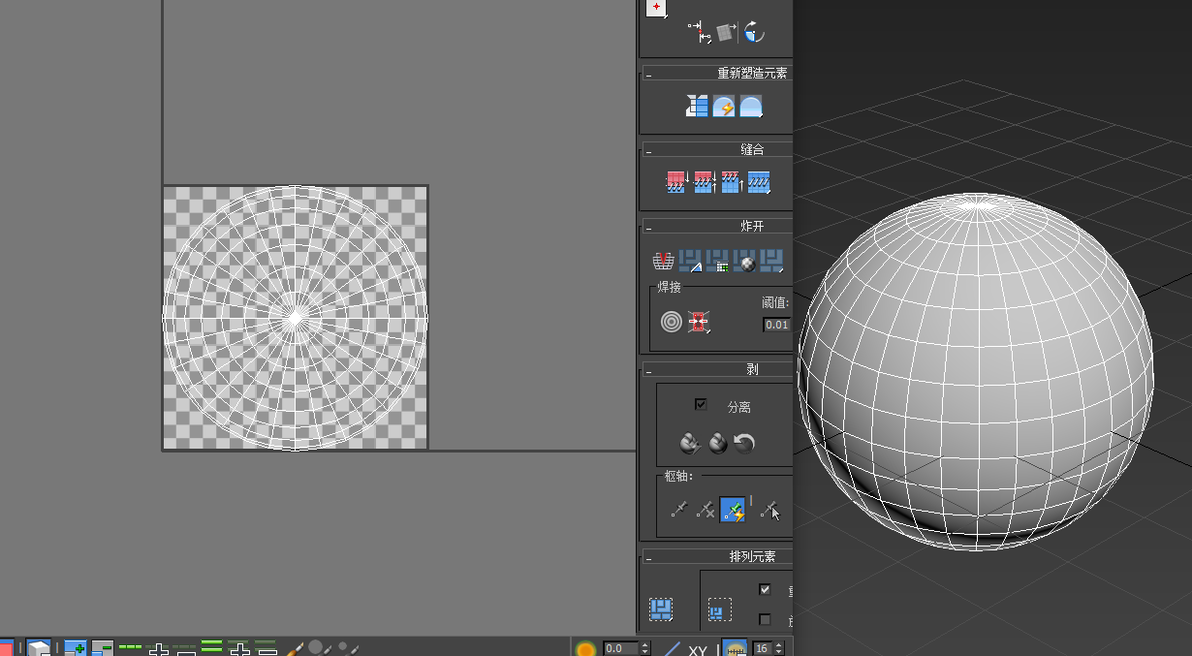The height and width of the screenshot is (656, 1192).
Task: Click the Break icon in 炸开 section
Action: (663, 261)
